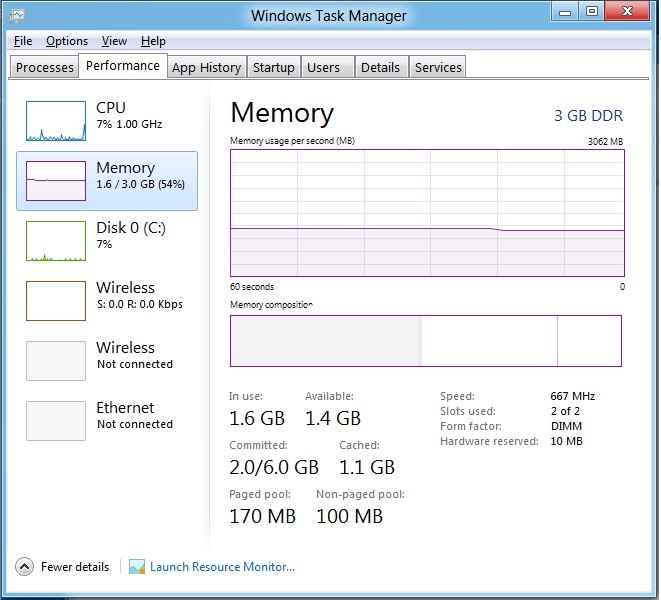The width and height of the screenshot is (661, 600).
Task: Click the memory composition bar
Action: pos(426,341)
